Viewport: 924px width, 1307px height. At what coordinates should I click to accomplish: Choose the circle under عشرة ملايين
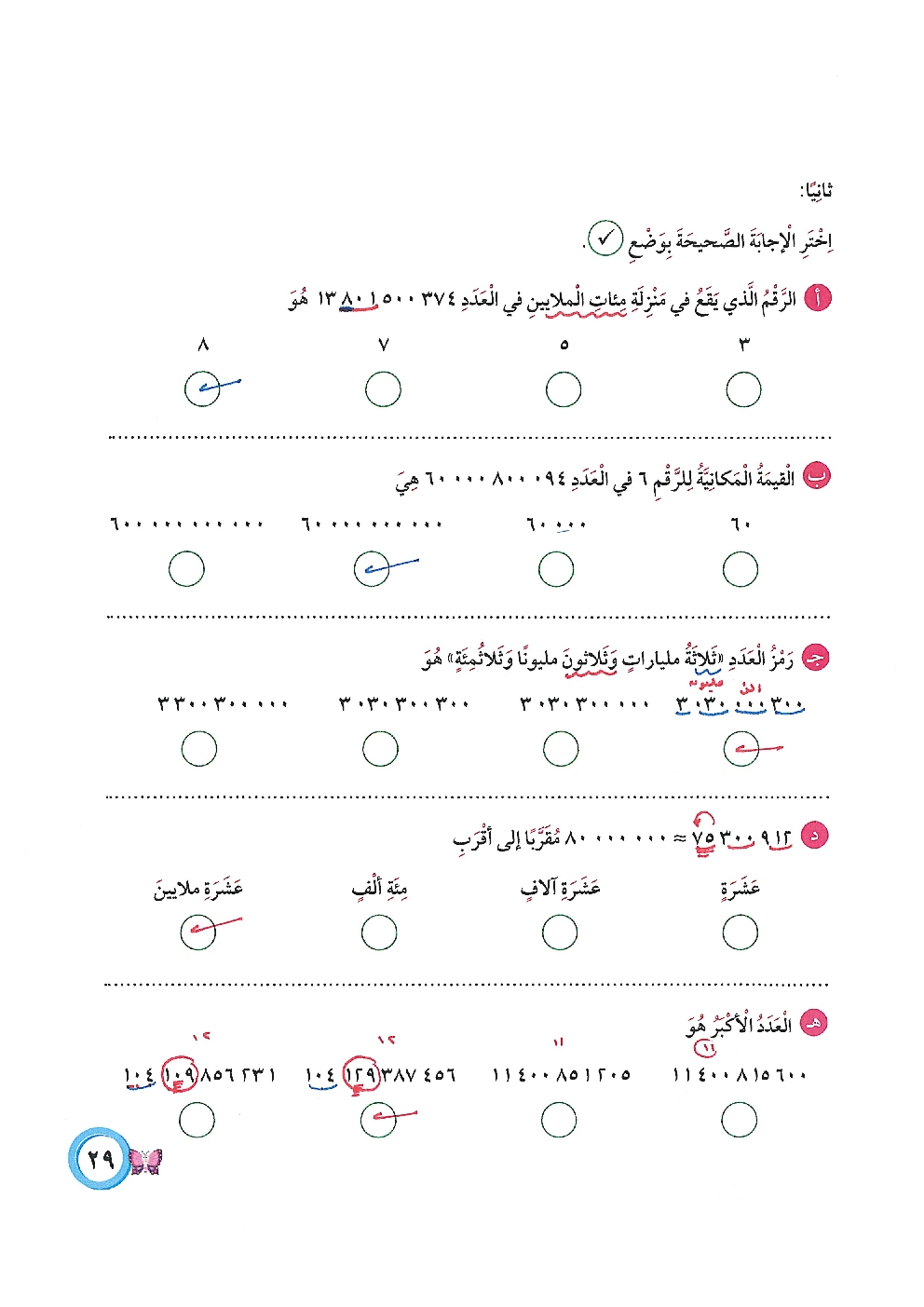197,932
